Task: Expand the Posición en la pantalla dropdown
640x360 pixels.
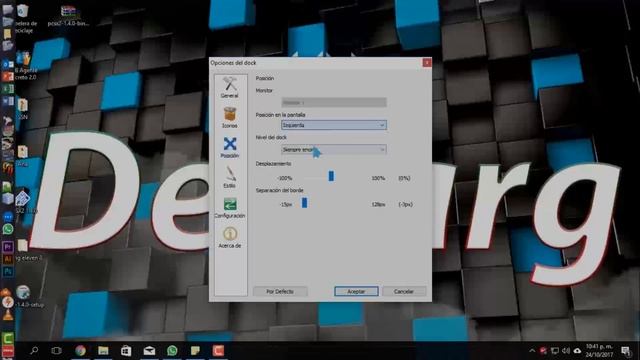Action: pos(334,125)
